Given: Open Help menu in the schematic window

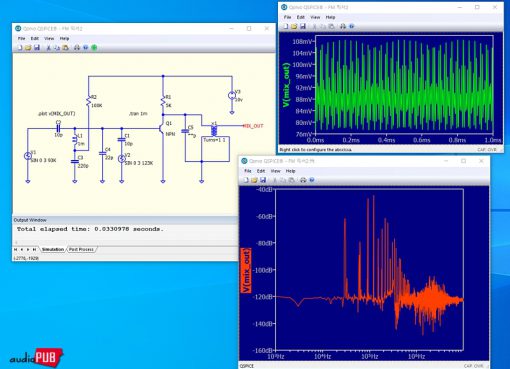Looking at the screenshot, I should coord(64,38).
